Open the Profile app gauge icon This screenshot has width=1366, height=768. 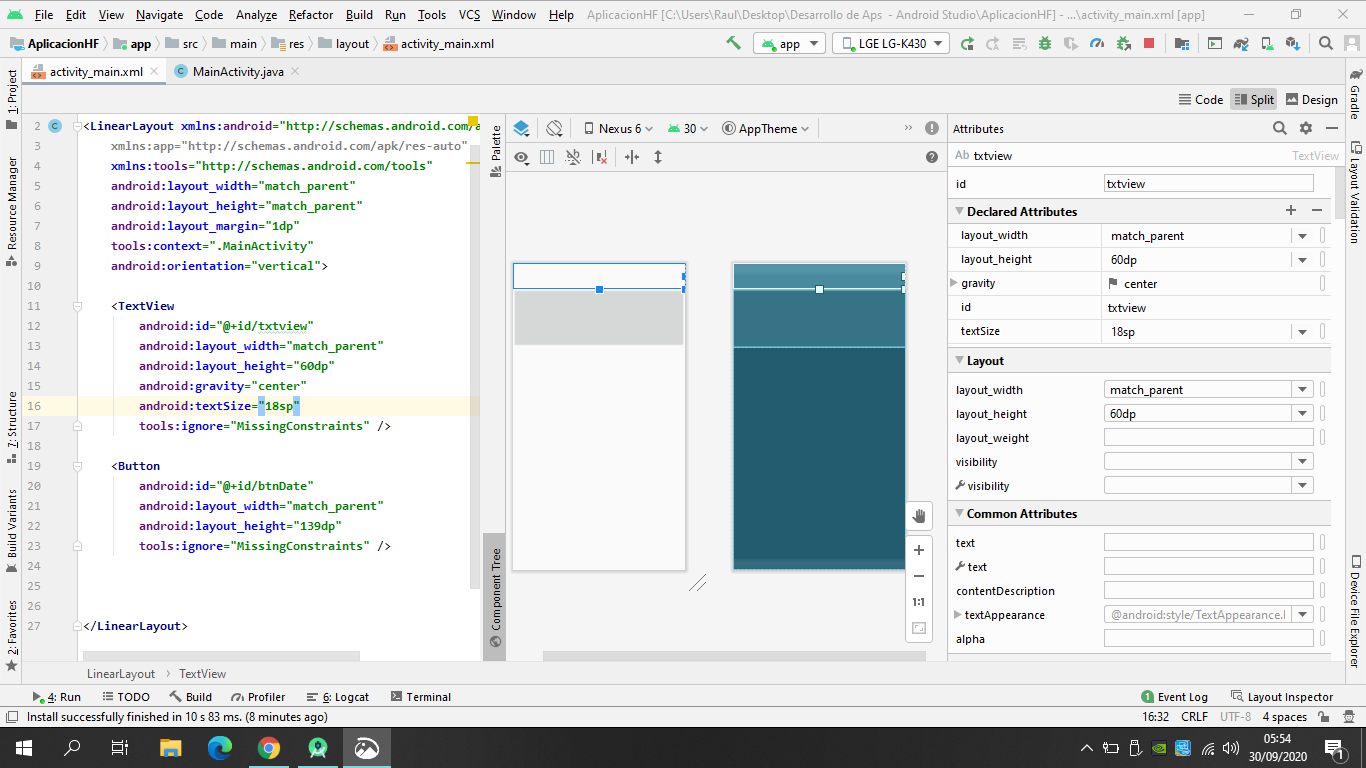(1097, 43)
